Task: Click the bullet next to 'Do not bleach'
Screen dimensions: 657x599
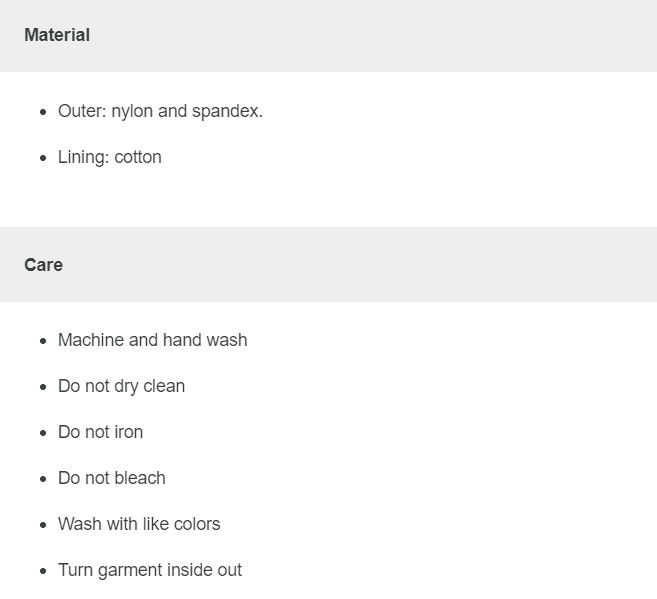Action: (43, 479)
